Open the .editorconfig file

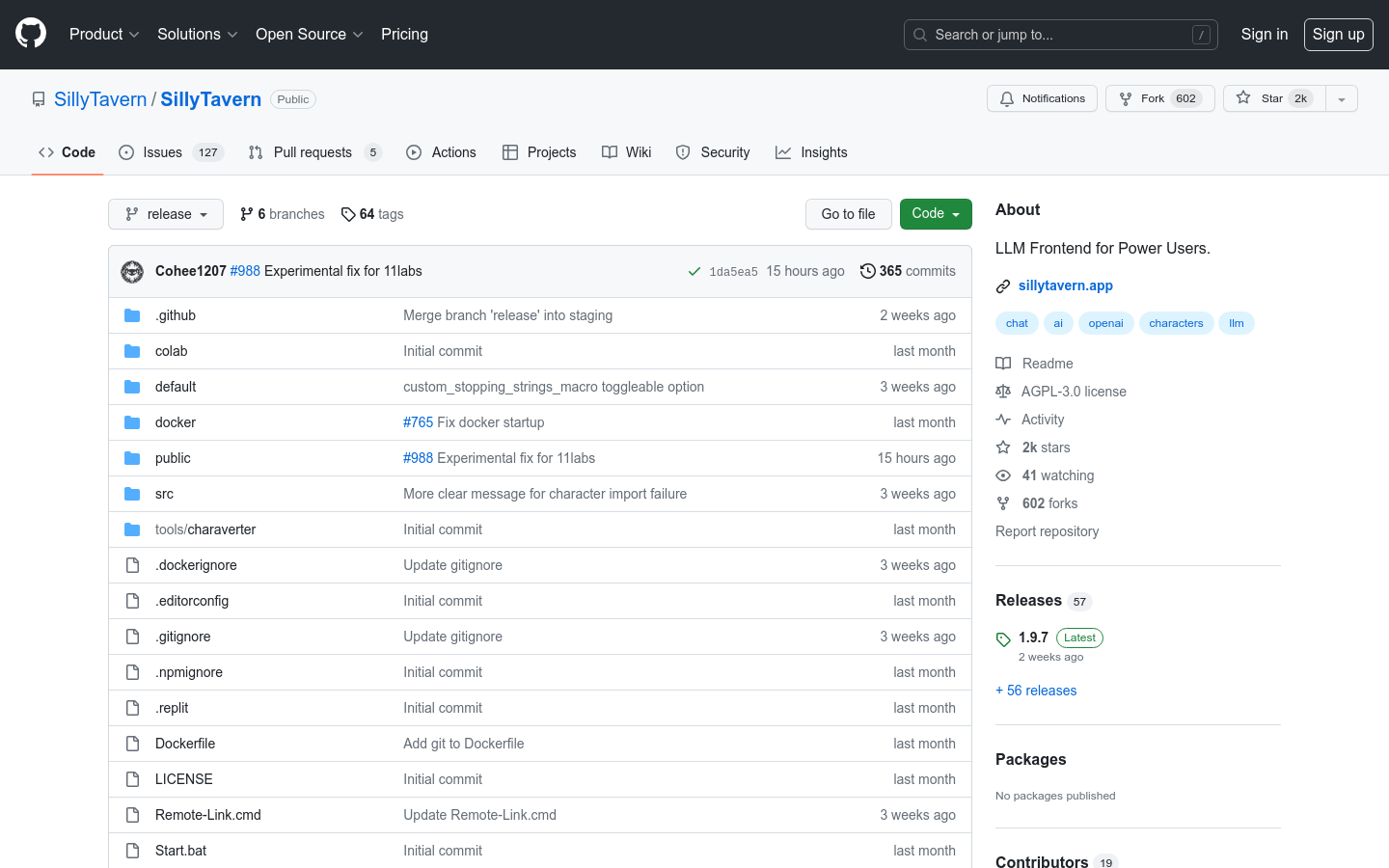pyautogui.click(x=192, y=601)
